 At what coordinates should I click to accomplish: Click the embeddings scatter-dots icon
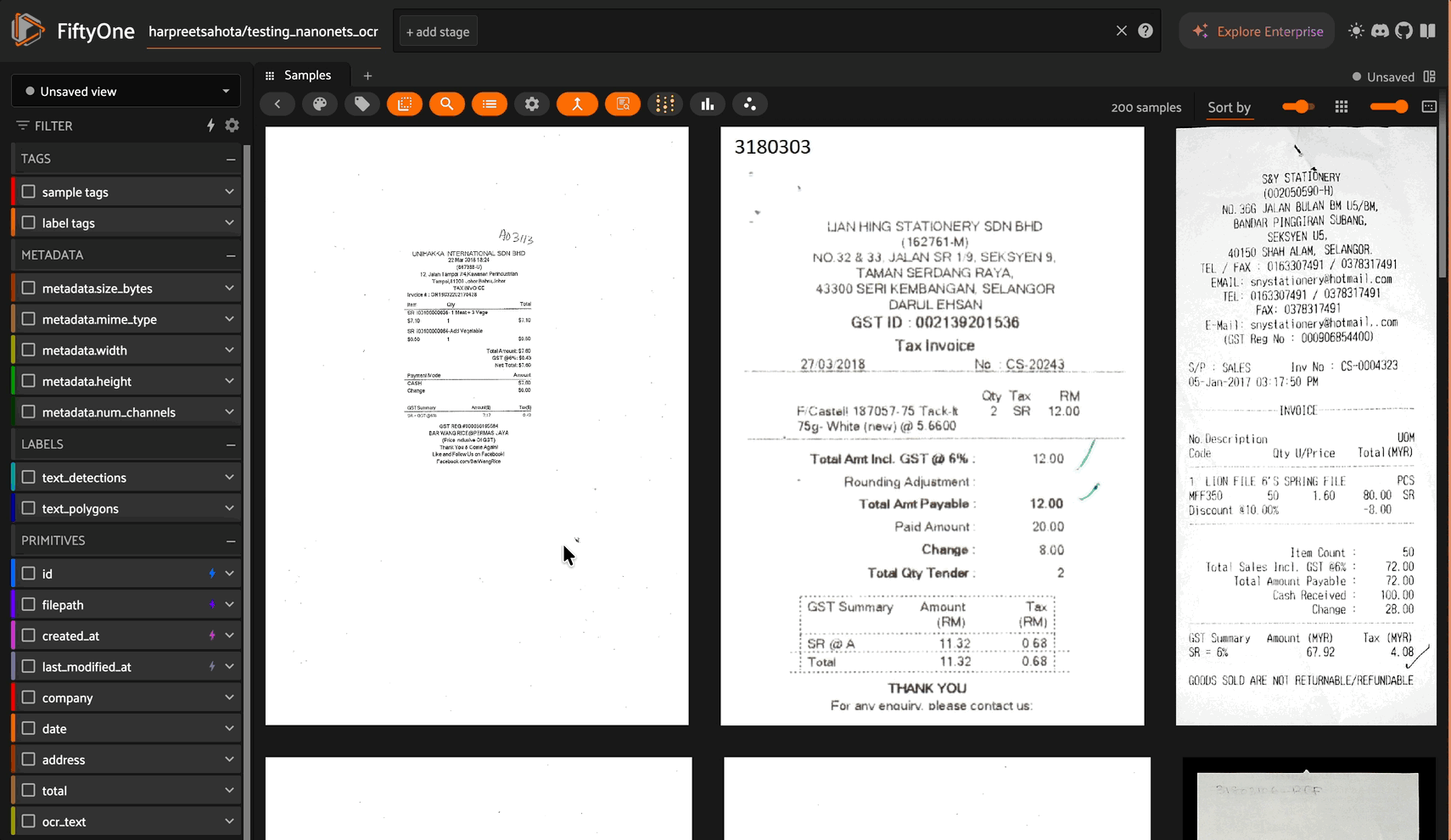(x=750, y=104)
